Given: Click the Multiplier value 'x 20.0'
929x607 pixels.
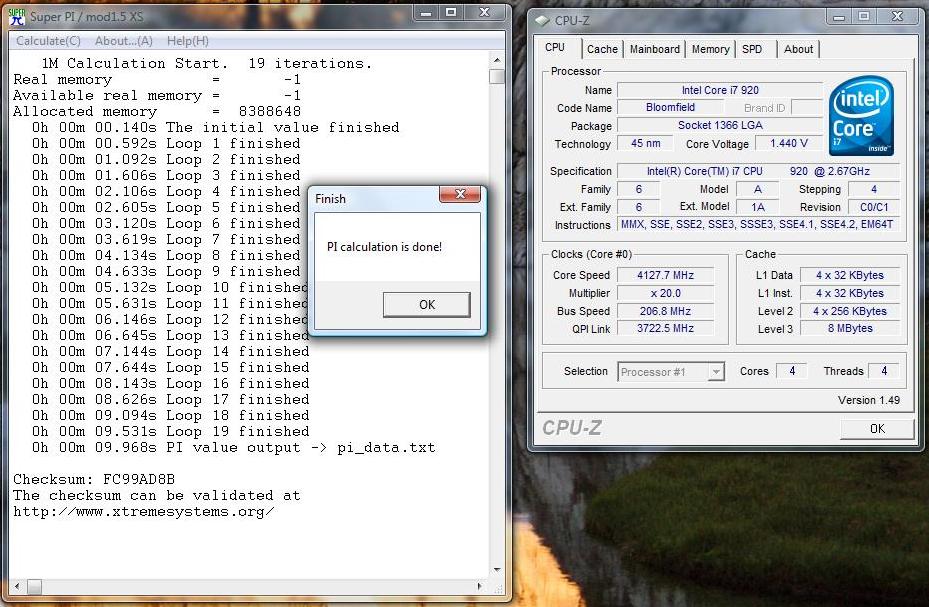Looking at the screenshot, I should [665, 293].
